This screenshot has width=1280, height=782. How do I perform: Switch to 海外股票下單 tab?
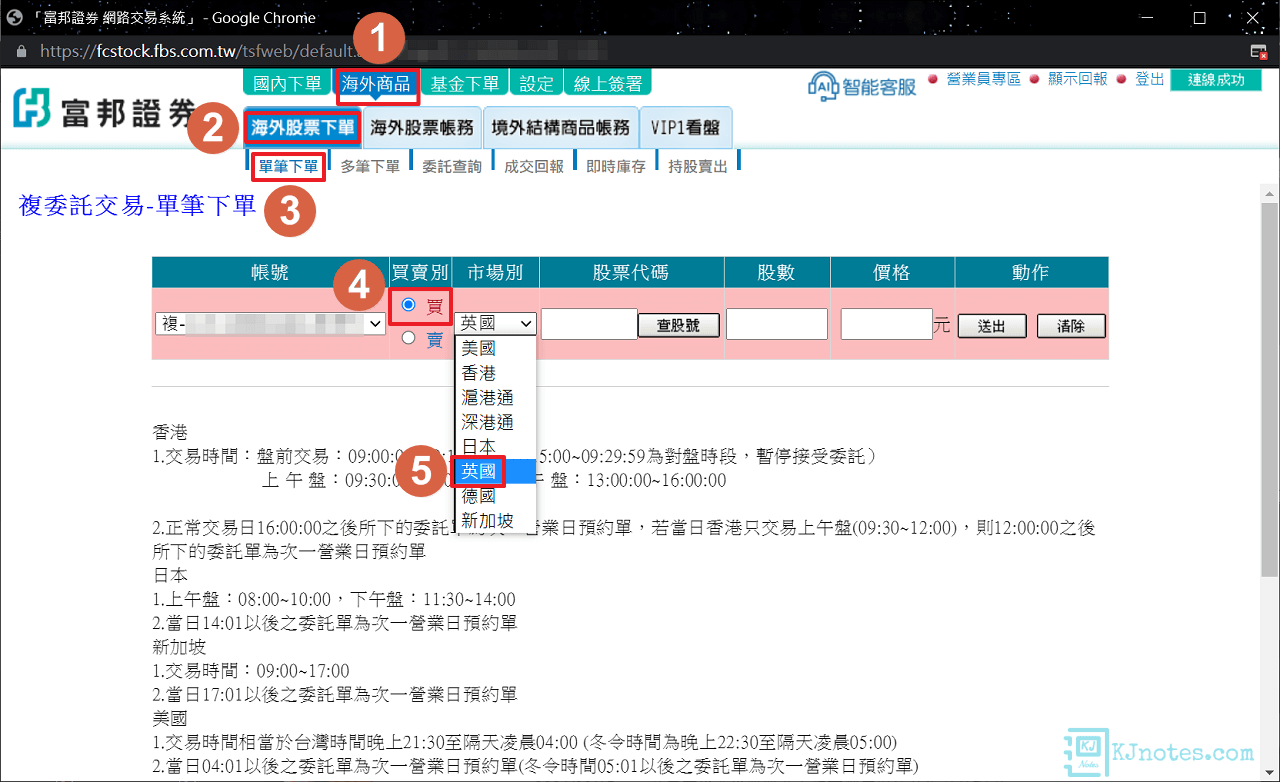303,128
